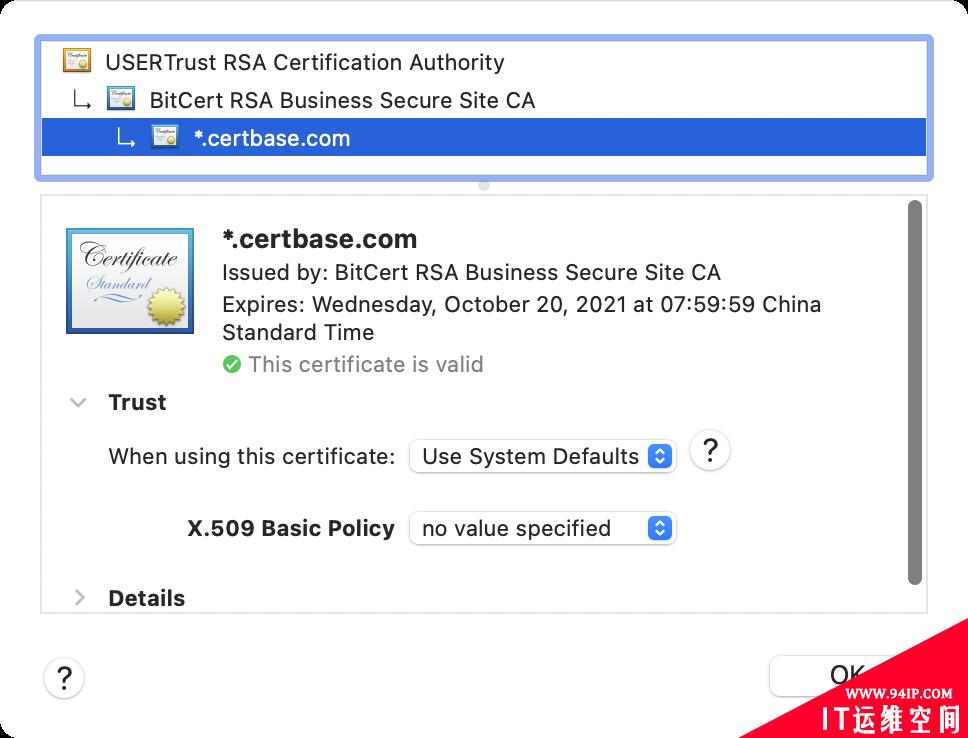Open the Use System Defaults dropdown
968x738 pixels.
(543, 456)
